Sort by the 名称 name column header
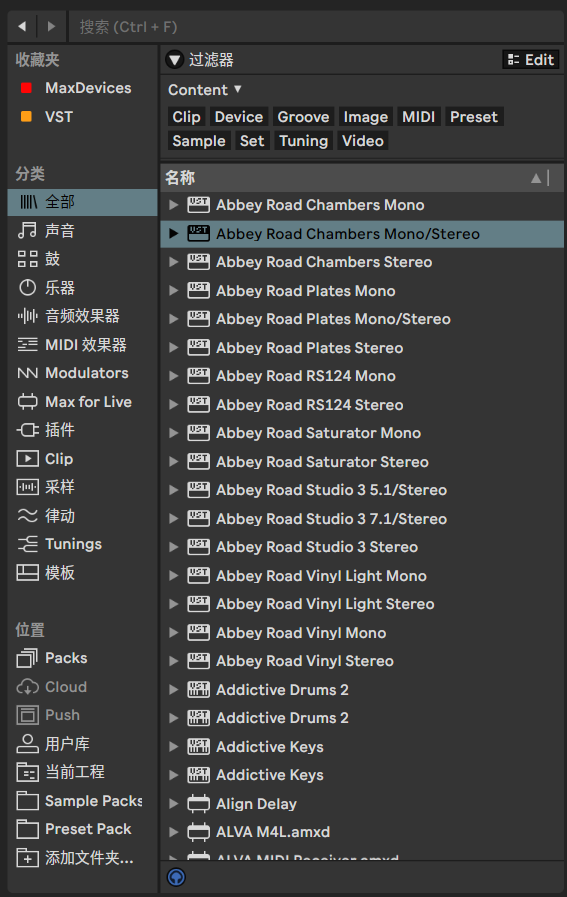The height and width of the screenshot is (897, 567). click(362, 178)
